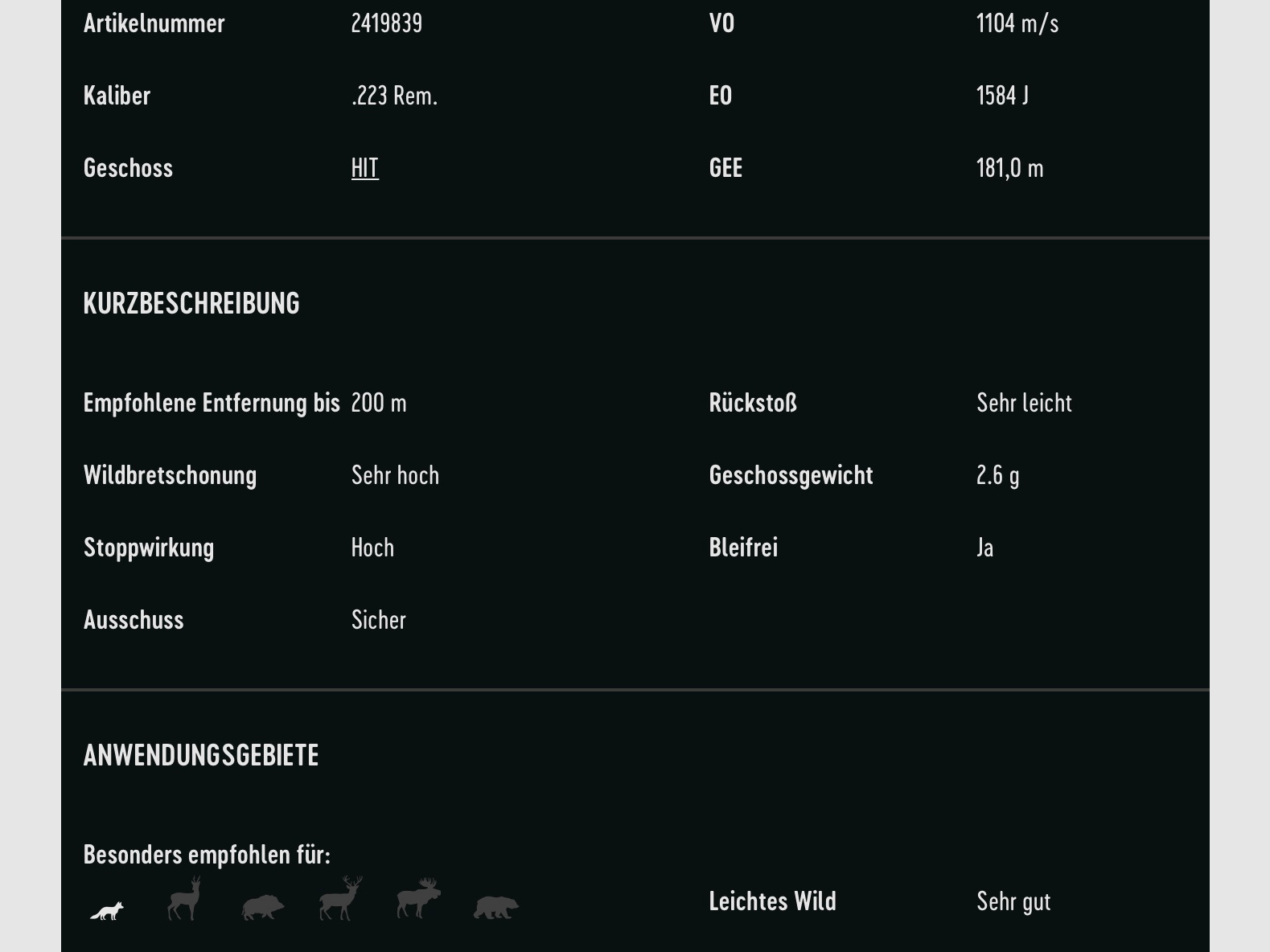Click the Wildbretschonung label
Image resolution: width=1270 pixels, height=952 pixels.
click(x=170, y=475)
